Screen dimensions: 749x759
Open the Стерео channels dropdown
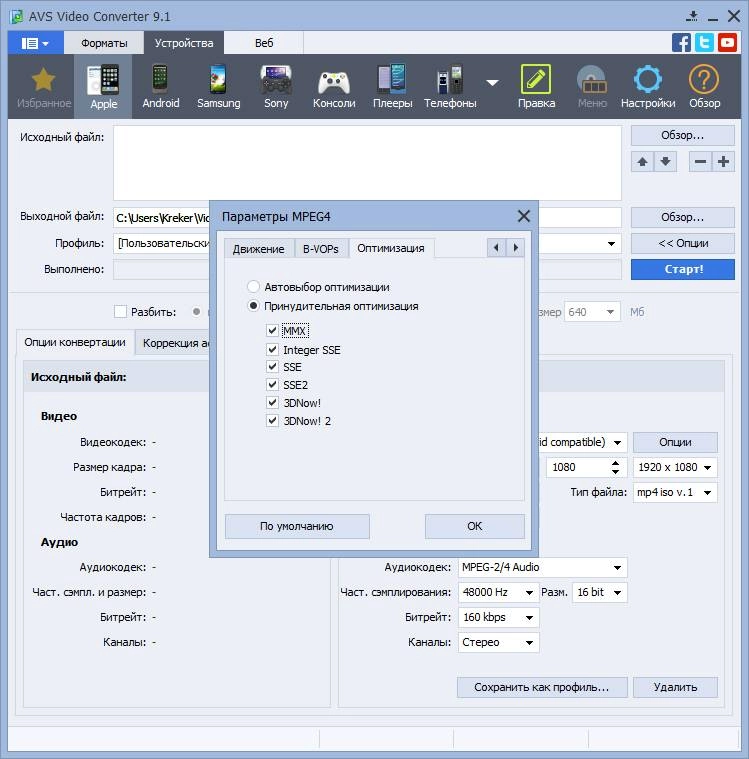click(x=498, y=642)
